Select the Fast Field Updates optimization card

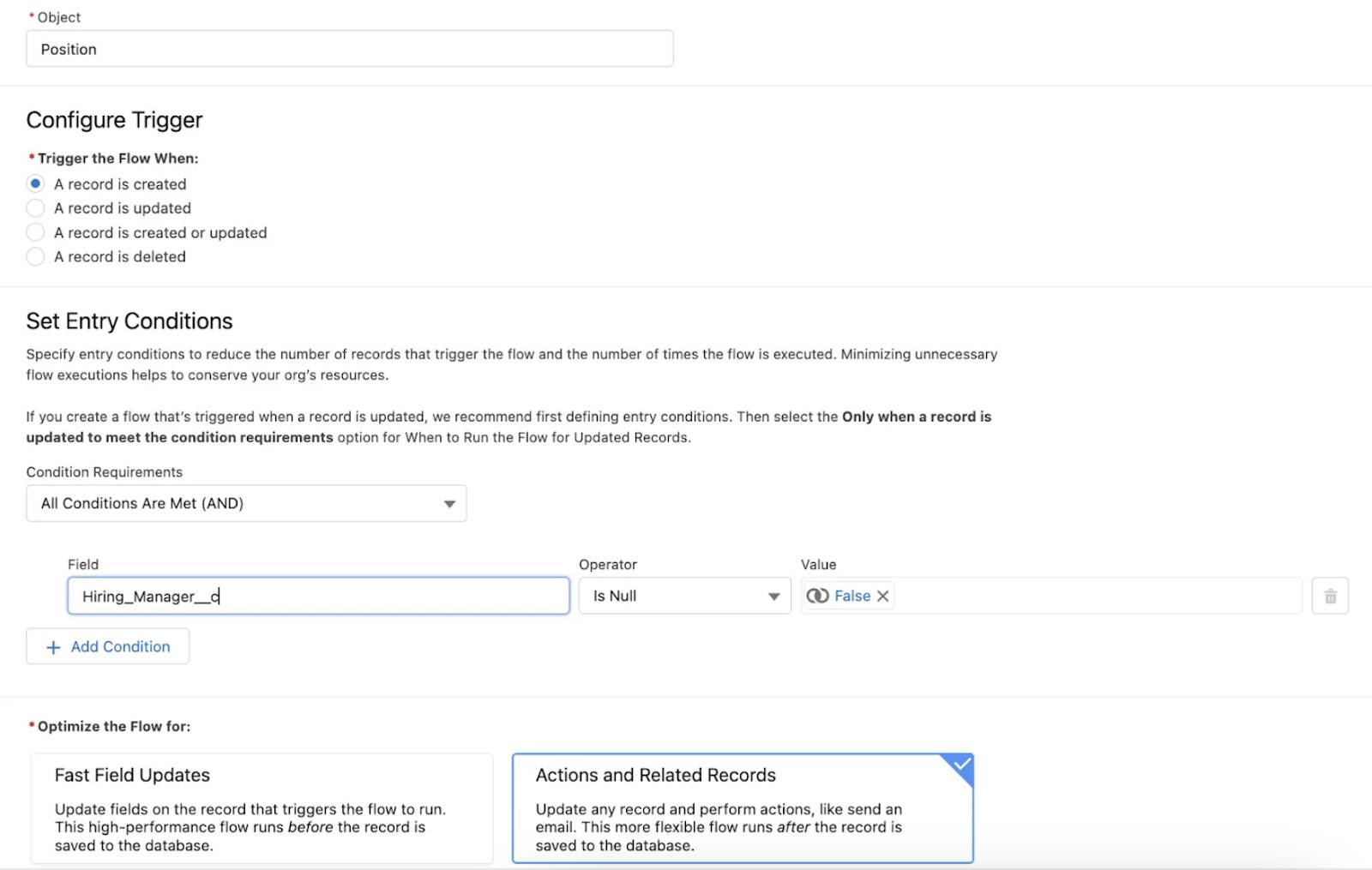point(262,807)
